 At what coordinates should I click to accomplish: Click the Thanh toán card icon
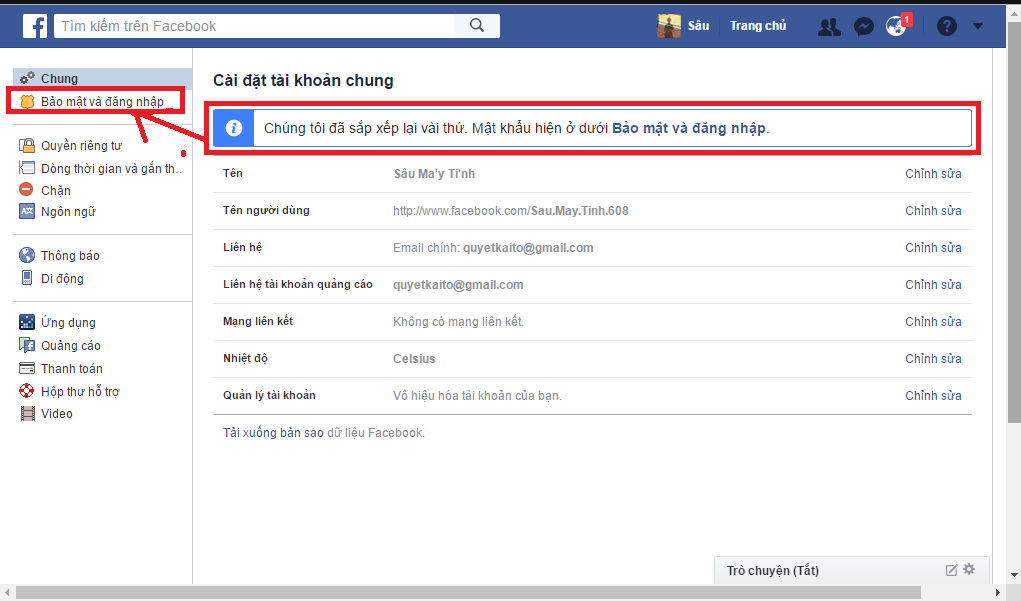[27, 369]
